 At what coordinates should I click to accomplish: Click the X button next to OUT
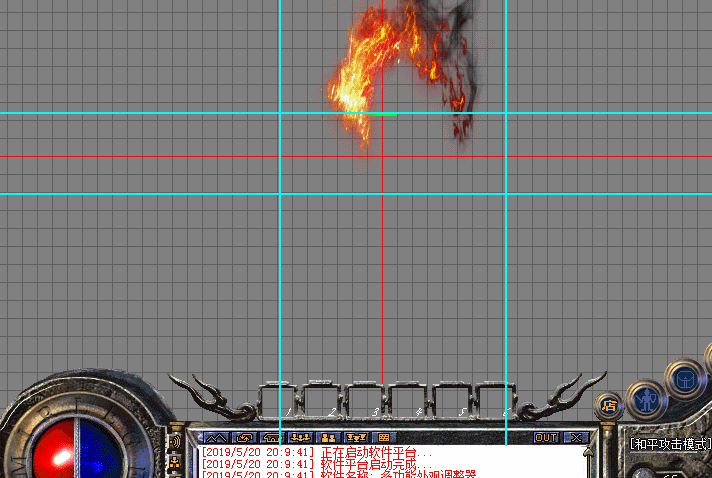[x=576, y=438]
